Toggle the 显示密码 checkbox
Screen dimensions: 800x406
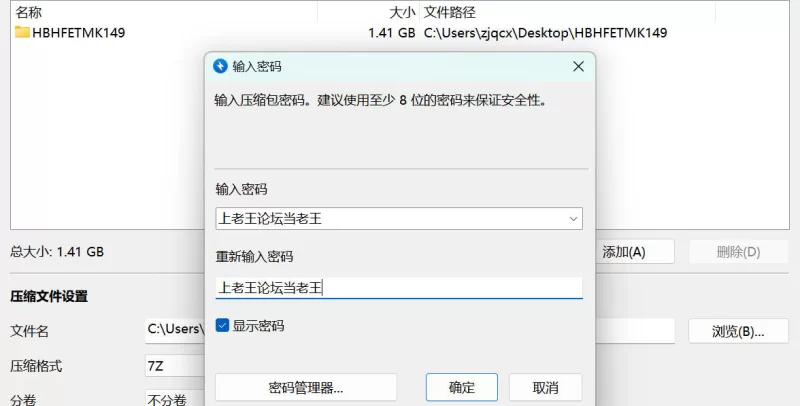coord(222,325)
